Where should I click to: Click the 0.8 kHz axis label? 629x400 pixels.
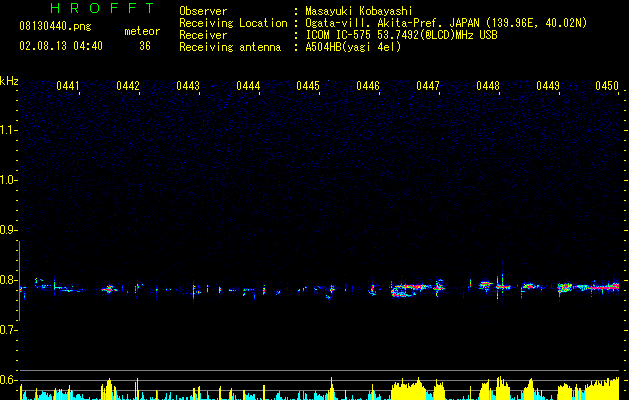(x=8, y=280)
